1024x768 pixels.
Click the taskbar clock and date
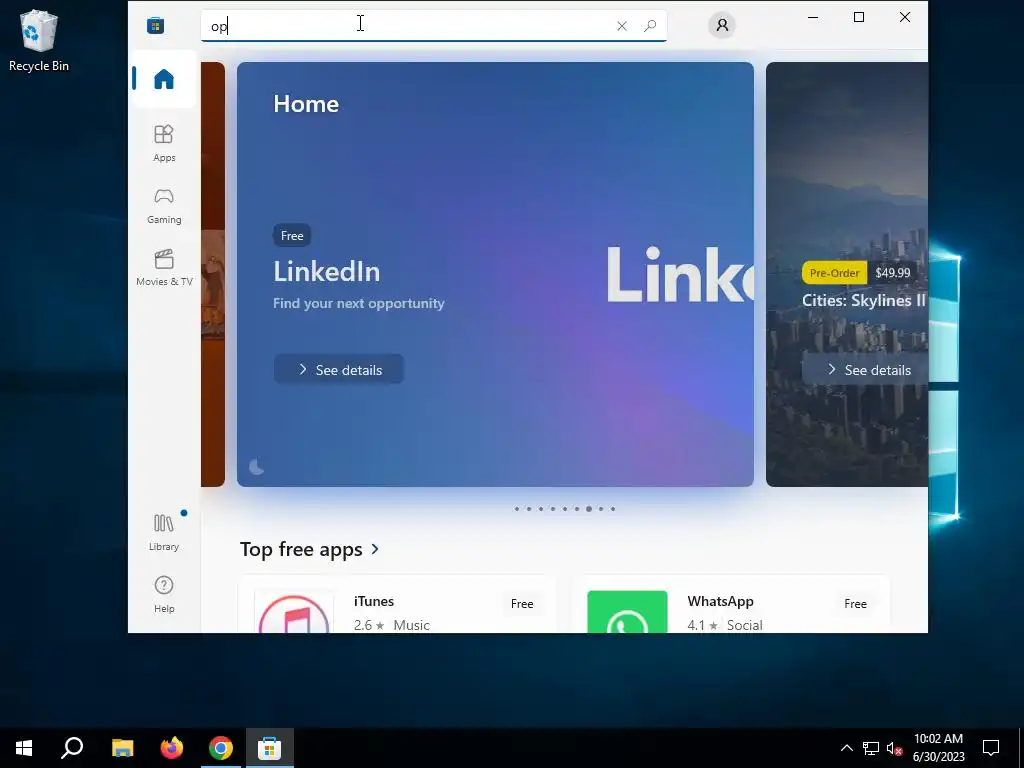tap(938, 748)
